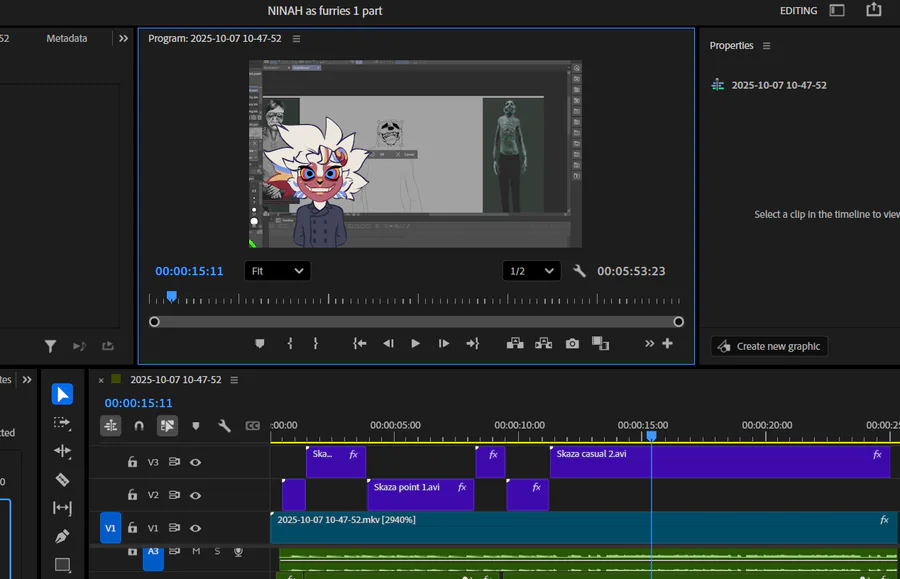Toggle nest sequence insert mode
The width and height of the screenshot is (900, 579).
[111, 426]
